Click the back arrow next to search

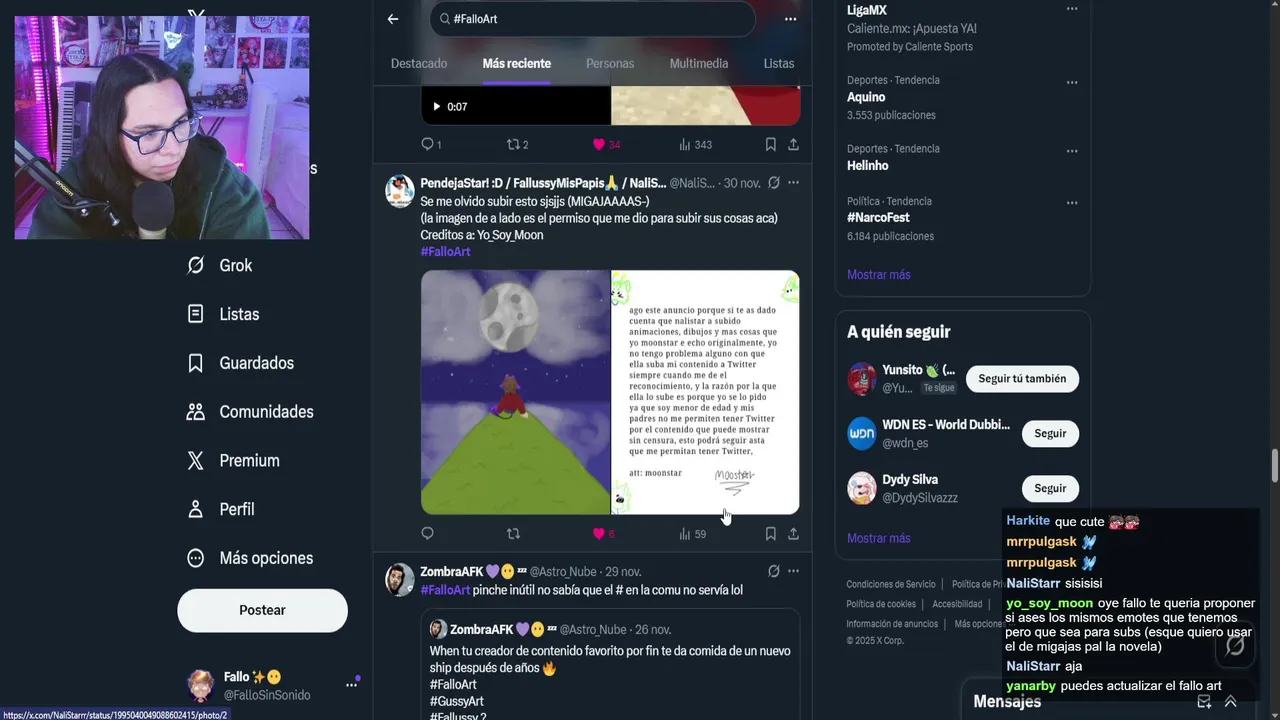coord(393,19)
